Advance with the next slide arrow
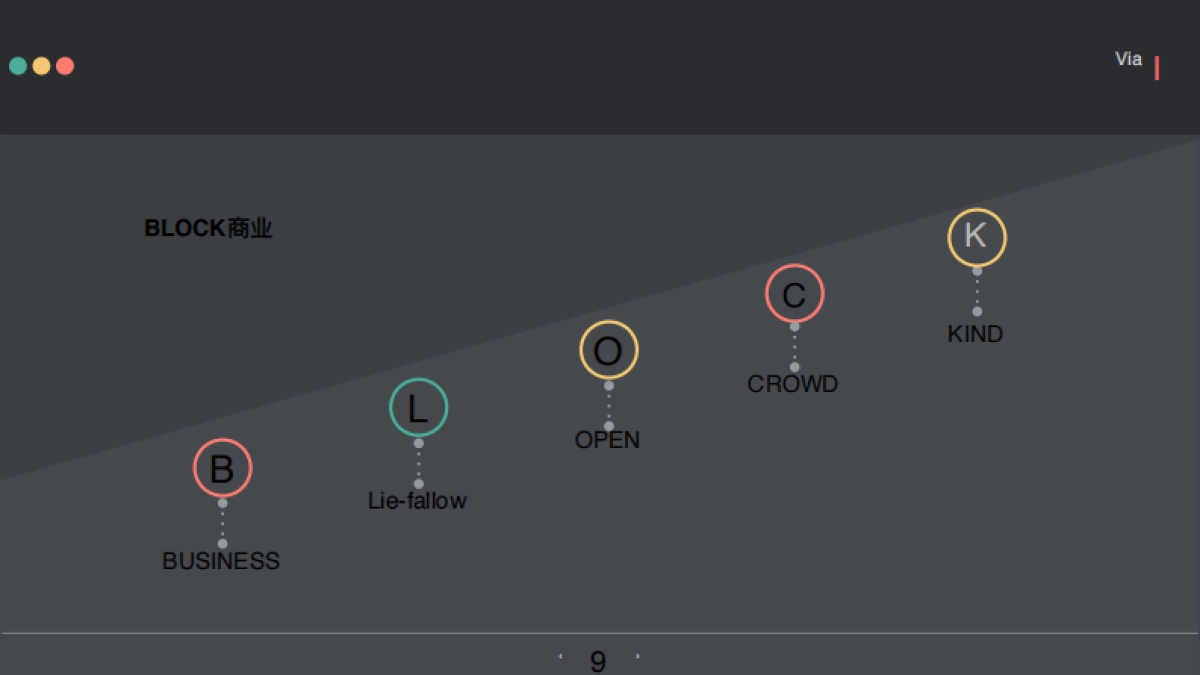The width and height of the screenshot is (1200, 675). [x=638, y=657]
